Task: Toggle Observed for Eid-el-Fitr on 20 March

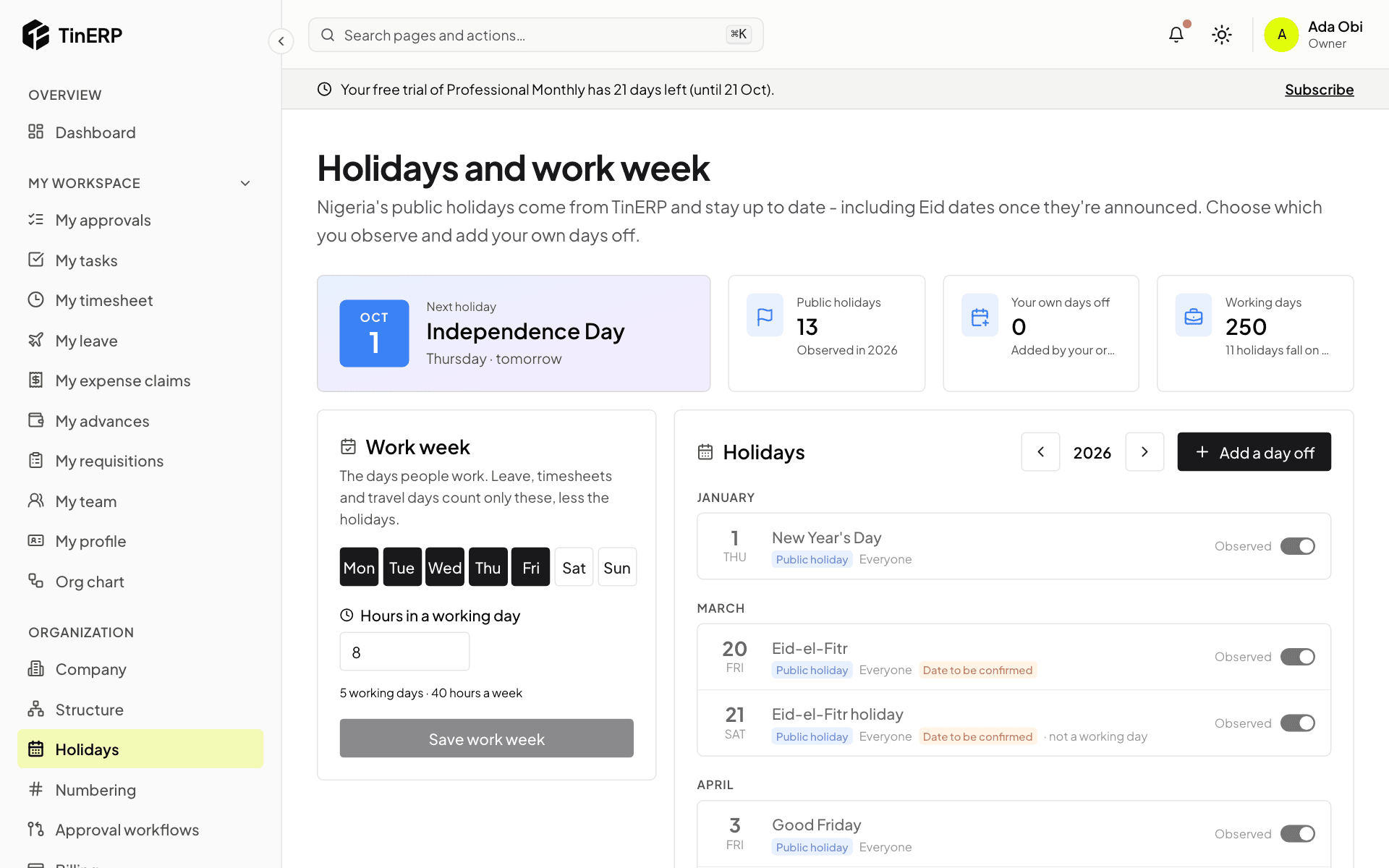Action: point(1298,657)
